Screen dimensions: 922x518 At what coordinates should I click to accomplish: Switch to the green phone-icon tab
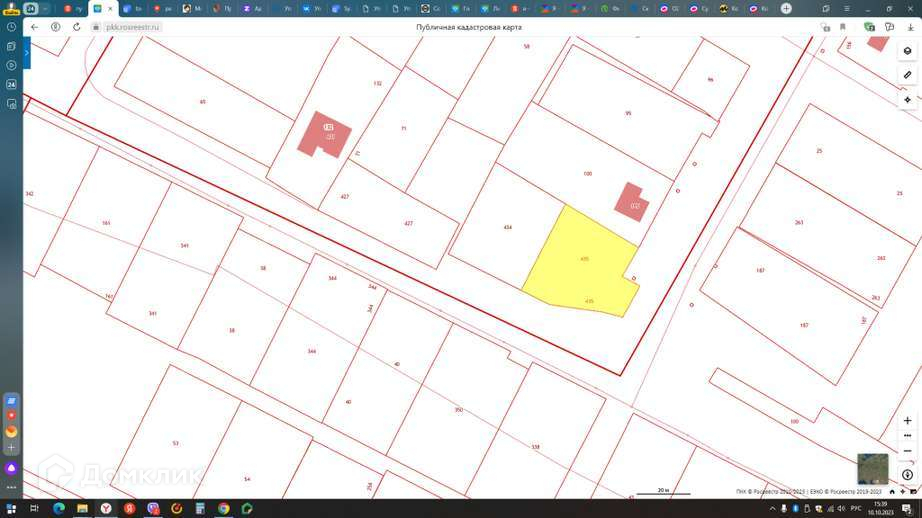click(610, 9)
